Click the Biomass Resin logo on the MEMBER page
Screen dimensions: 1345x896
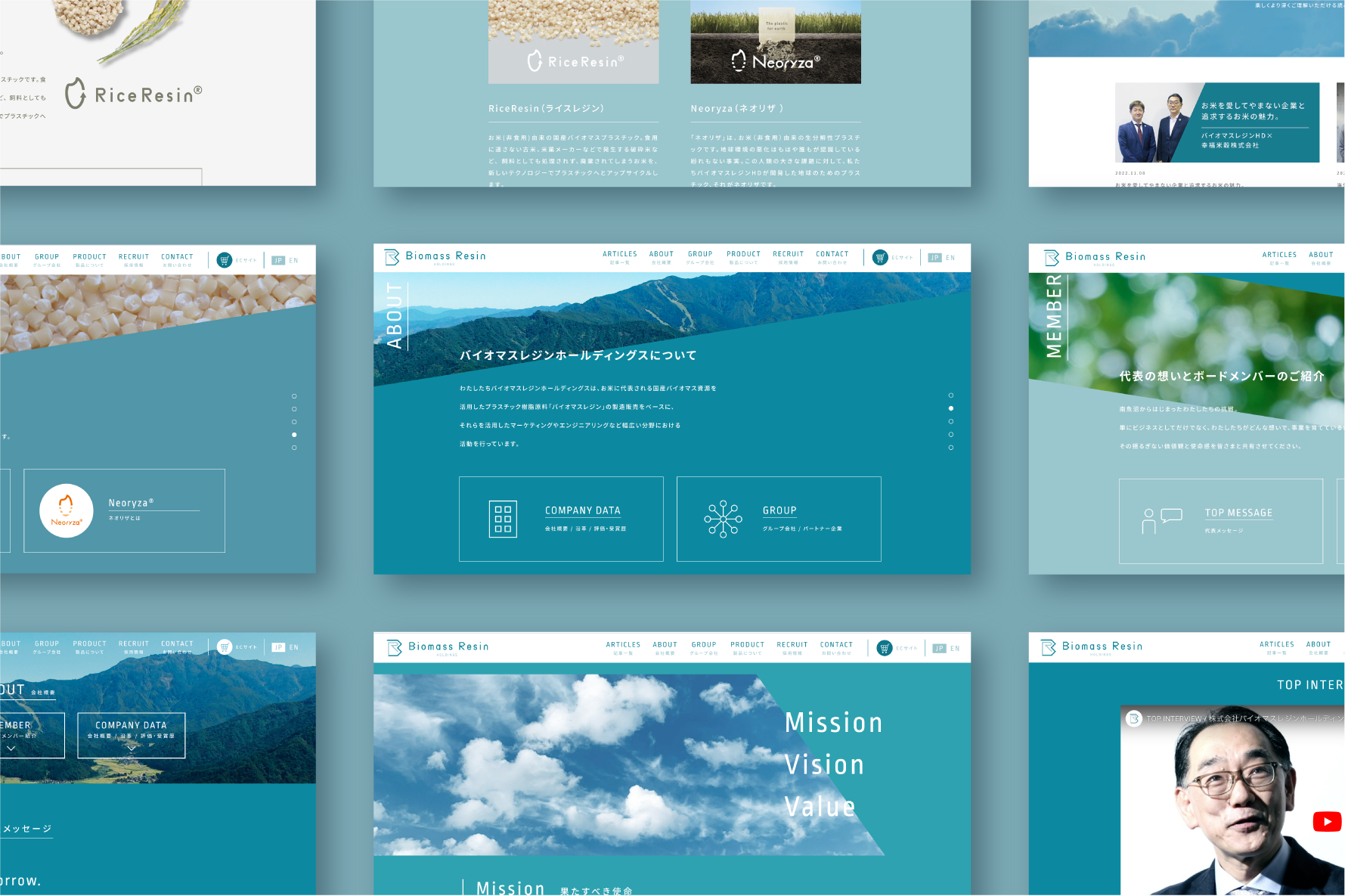click(1095, 258)
